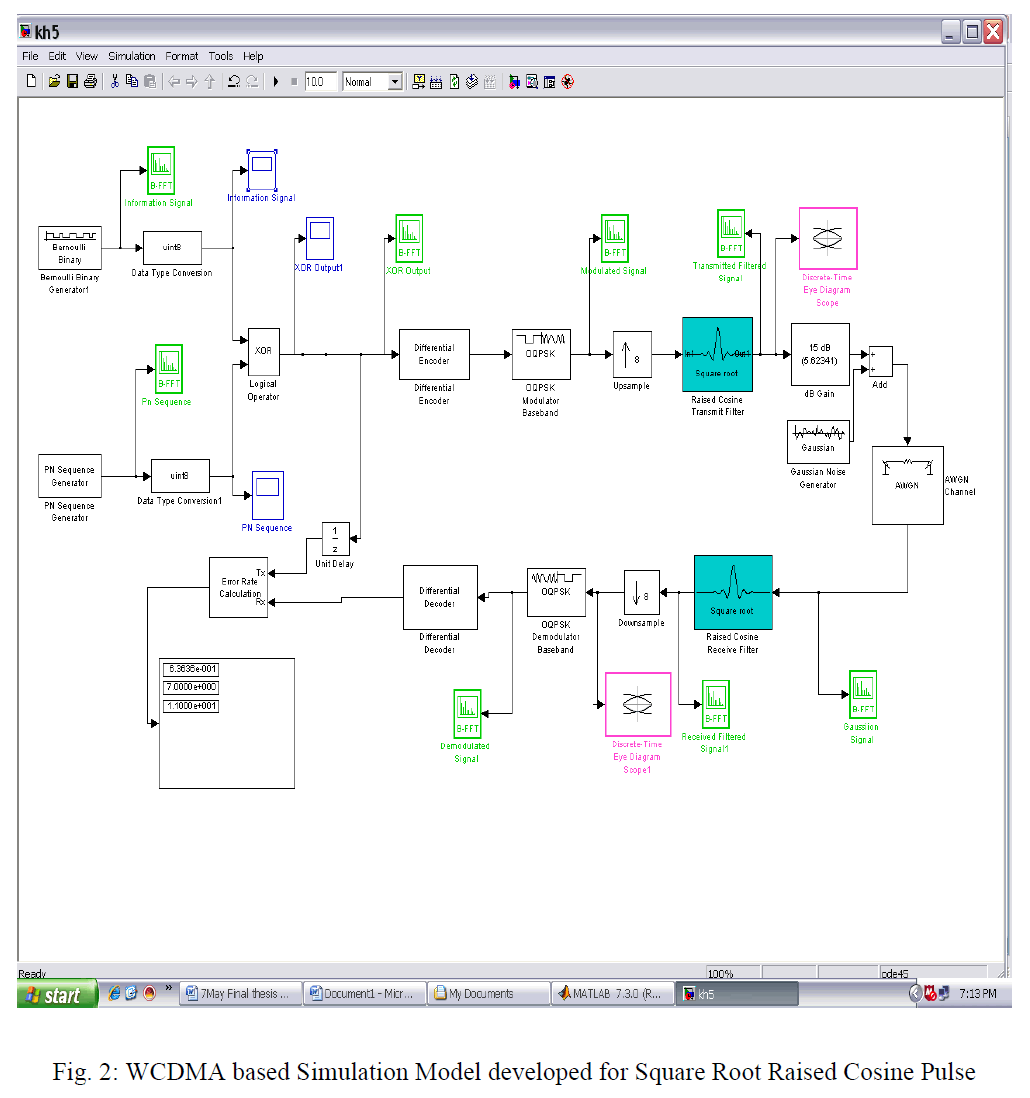Open a model with the Open folder icon
The width and height of the screenshot is (1030, 1098).
pos(52,81)
